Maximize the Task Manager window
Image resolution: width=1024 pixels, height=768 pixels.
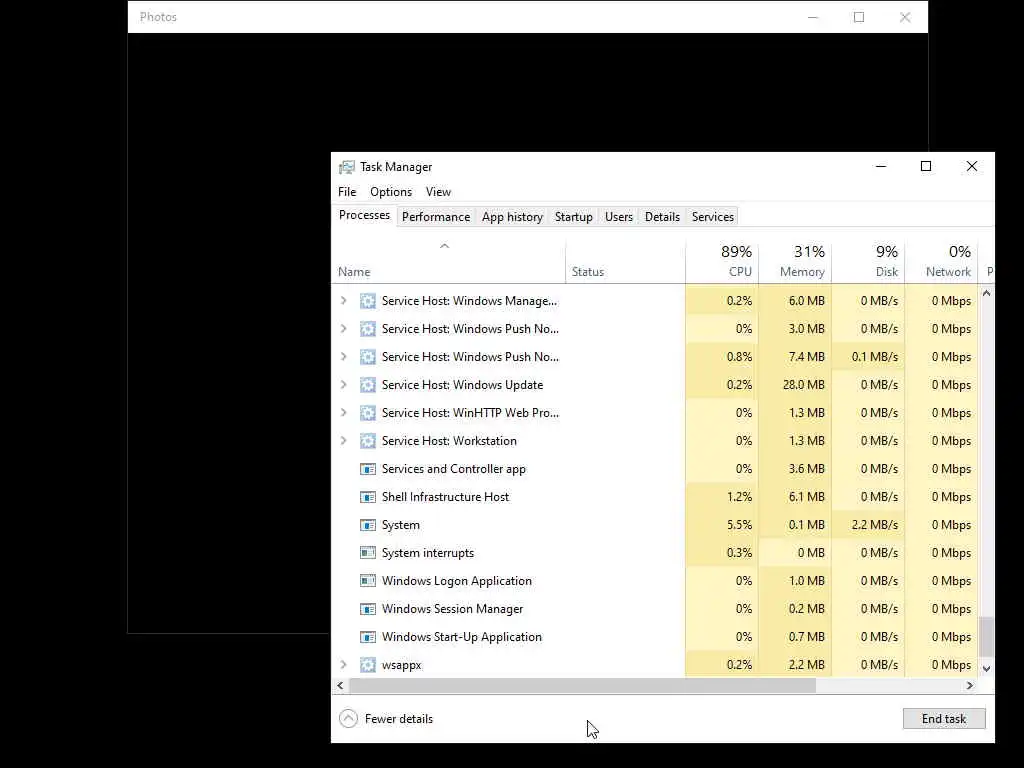tap(926, 167)
